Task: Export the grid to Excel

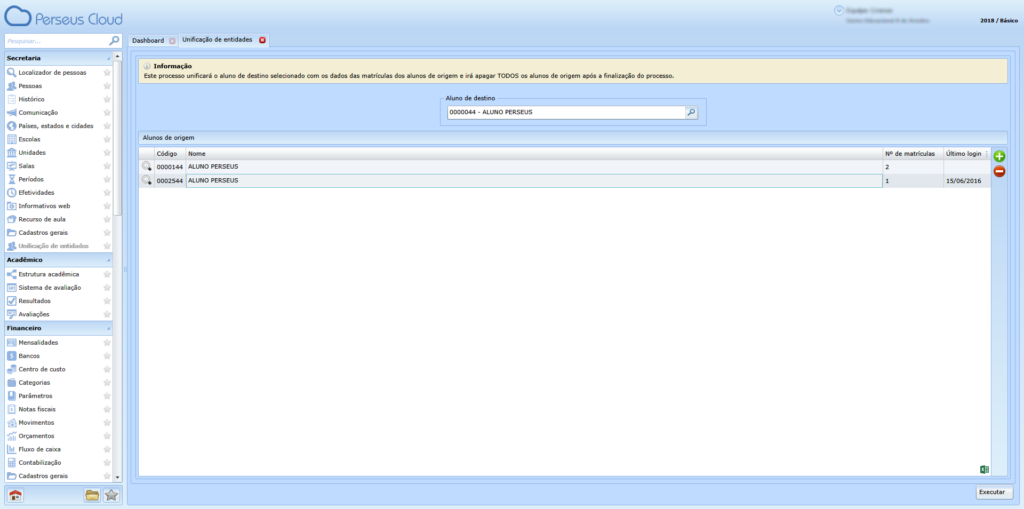Action: pos(984,469)
